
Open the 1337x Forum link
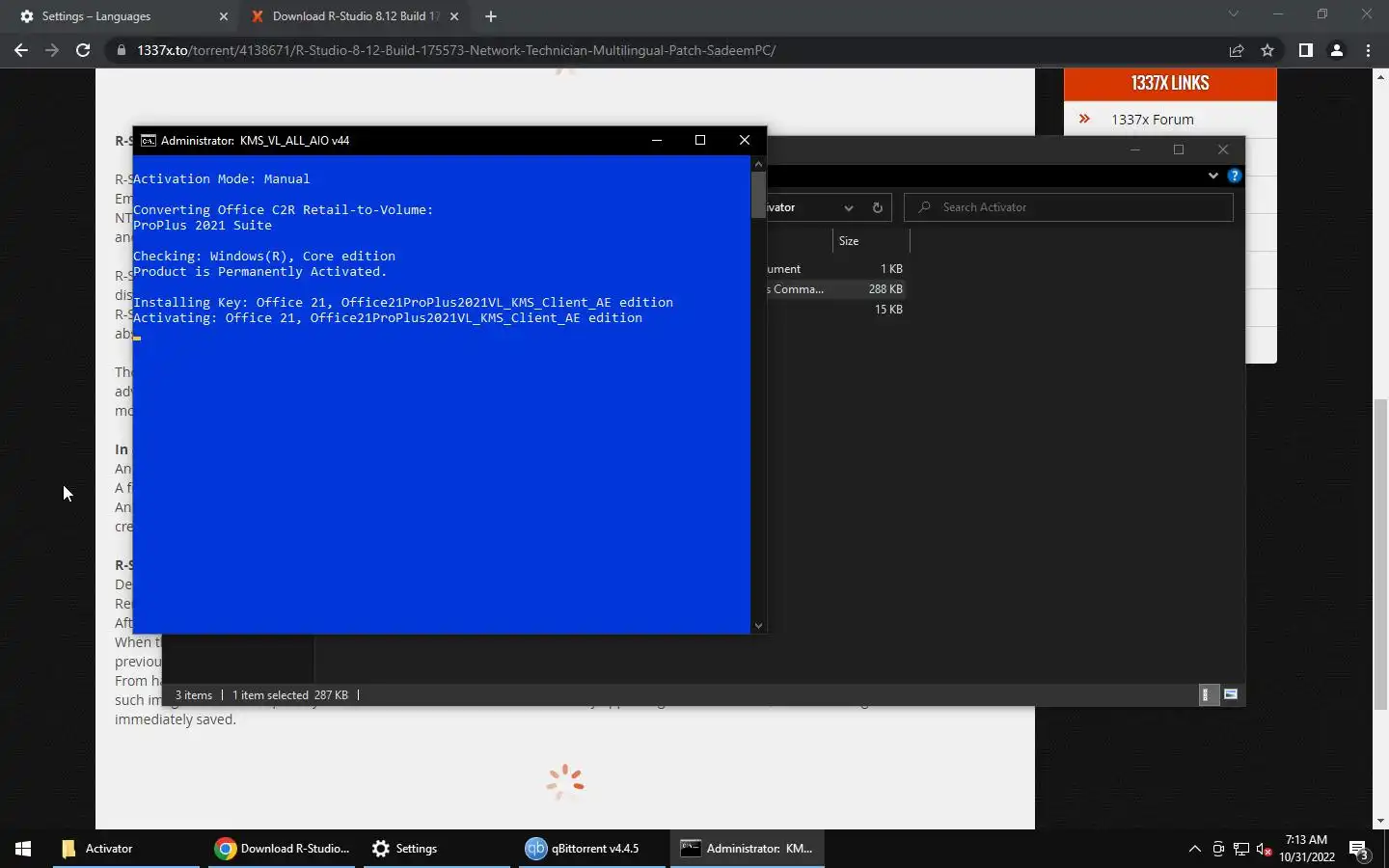point(1152,120)
